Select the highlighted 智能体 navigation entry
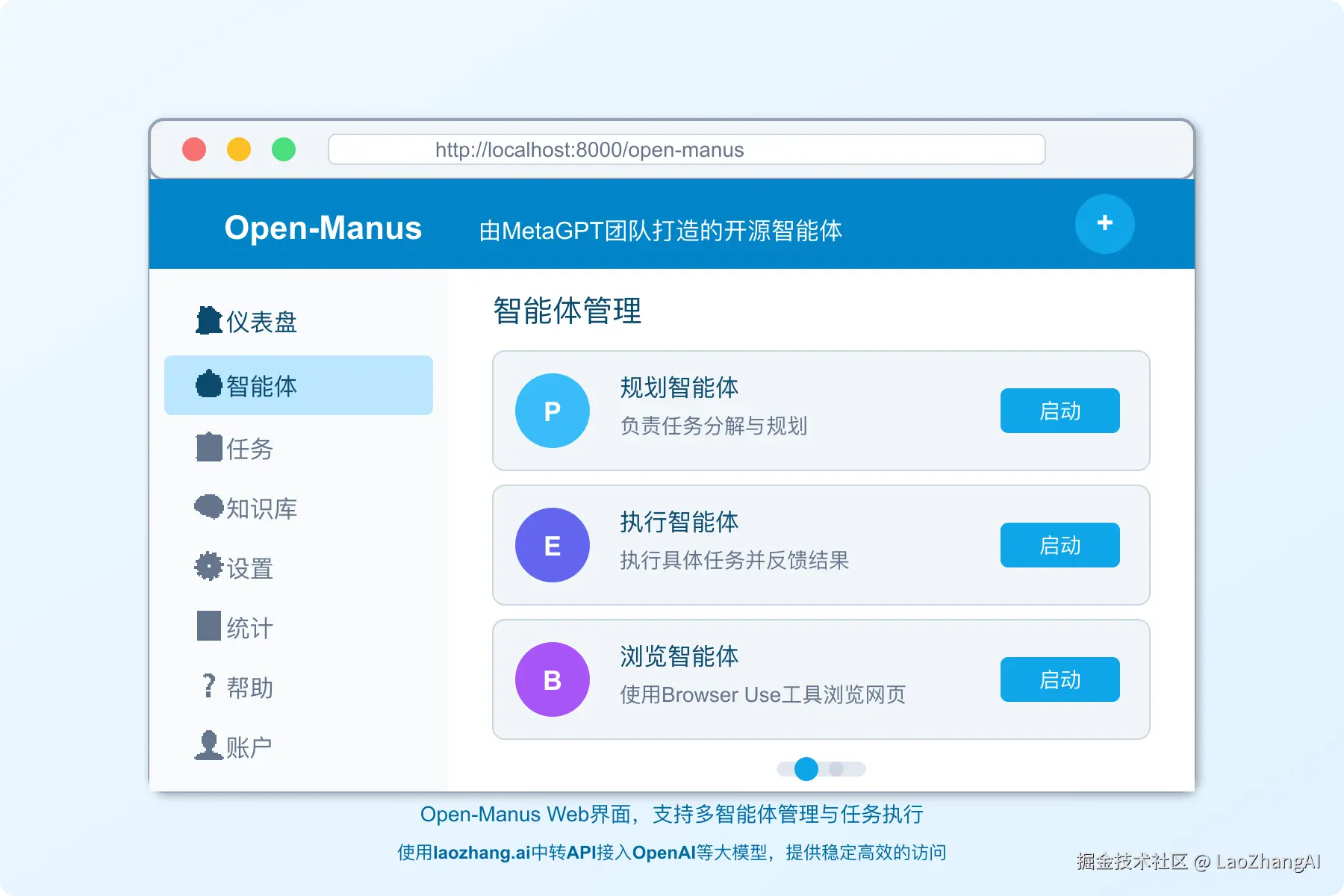The height and width of the screenshot is (896, 1344). pos(299,385)
